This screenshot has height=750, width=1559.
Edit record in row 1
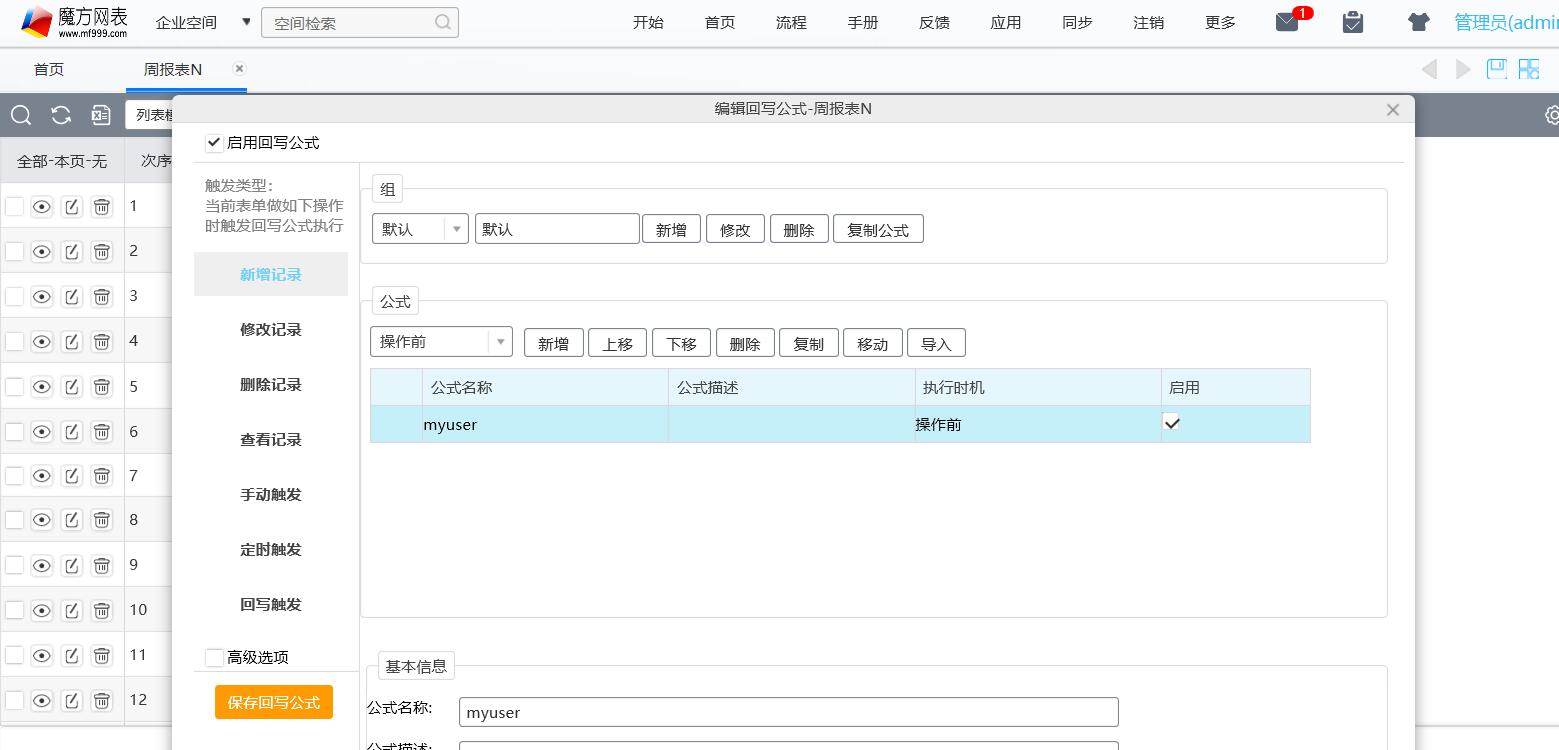(x=71, y=207)
